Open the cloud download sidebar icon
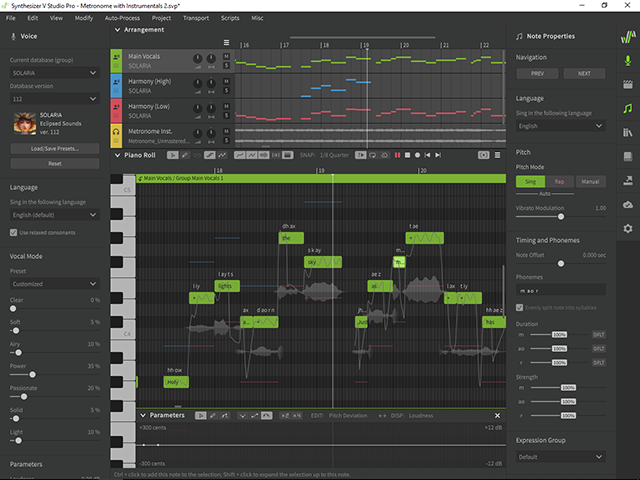The image size is (640, 480). tap(628, 204)
